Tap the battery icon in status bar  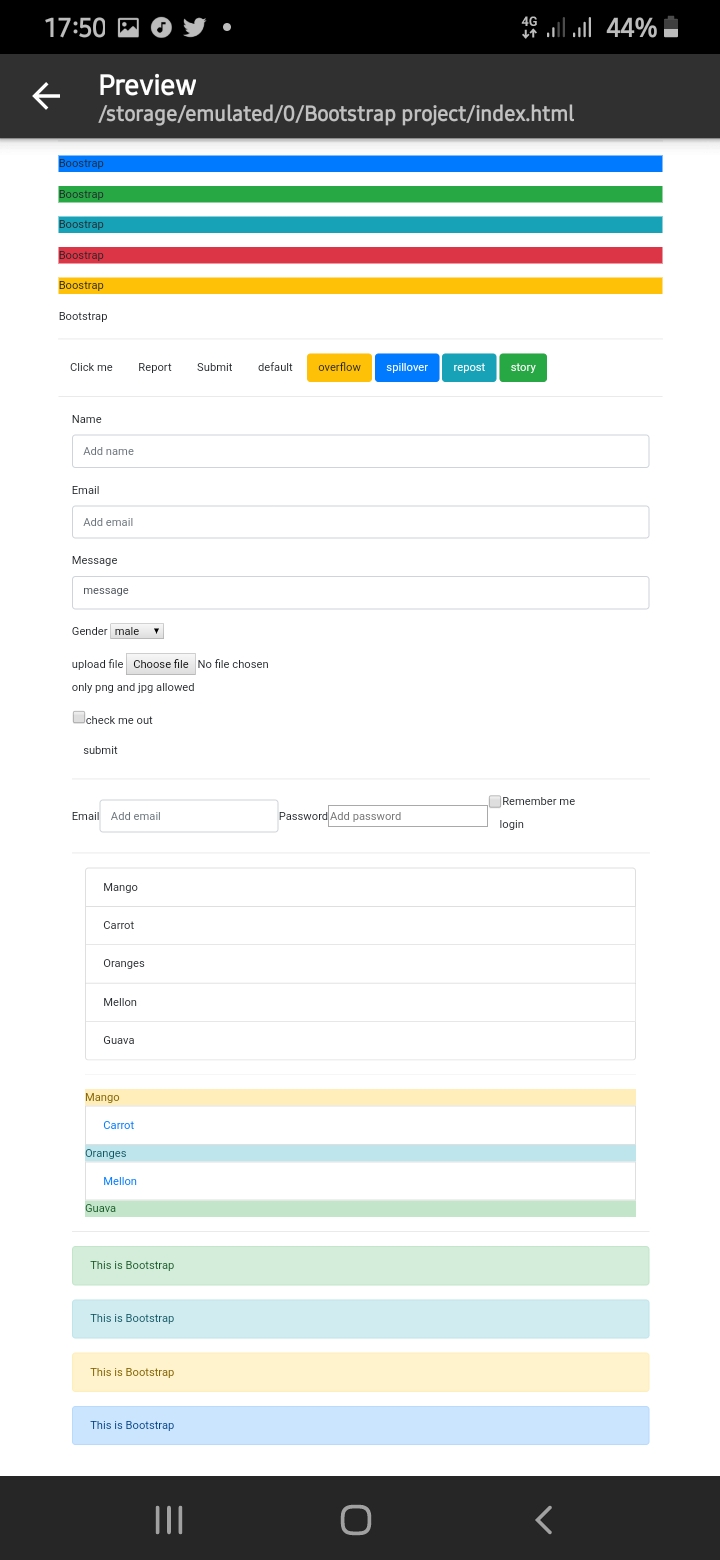[671, 28]
